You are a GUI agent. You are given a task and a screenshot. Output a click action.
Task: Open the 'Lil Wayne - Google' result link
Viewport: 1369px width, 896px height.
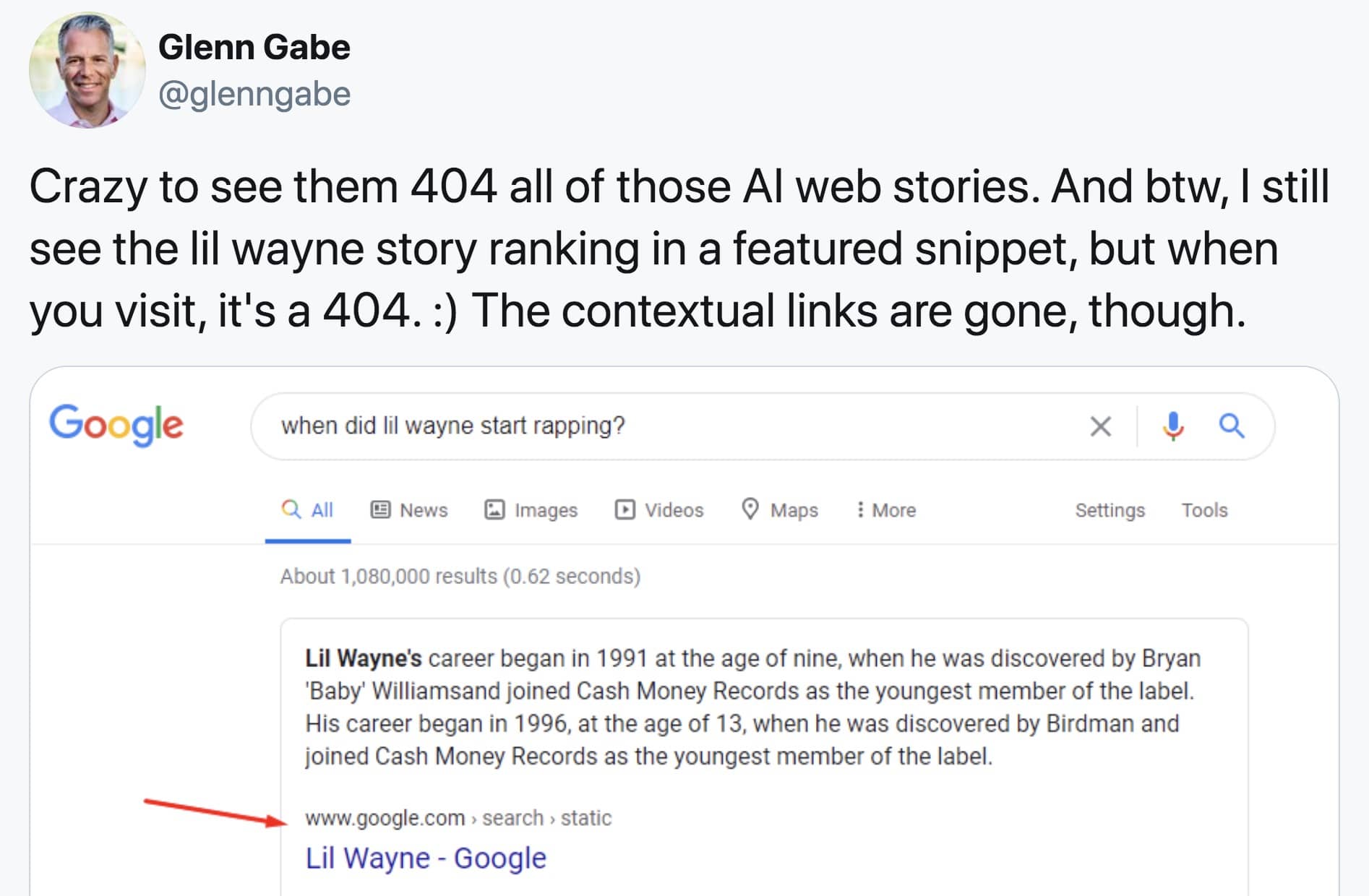click(x=426, y=858)
